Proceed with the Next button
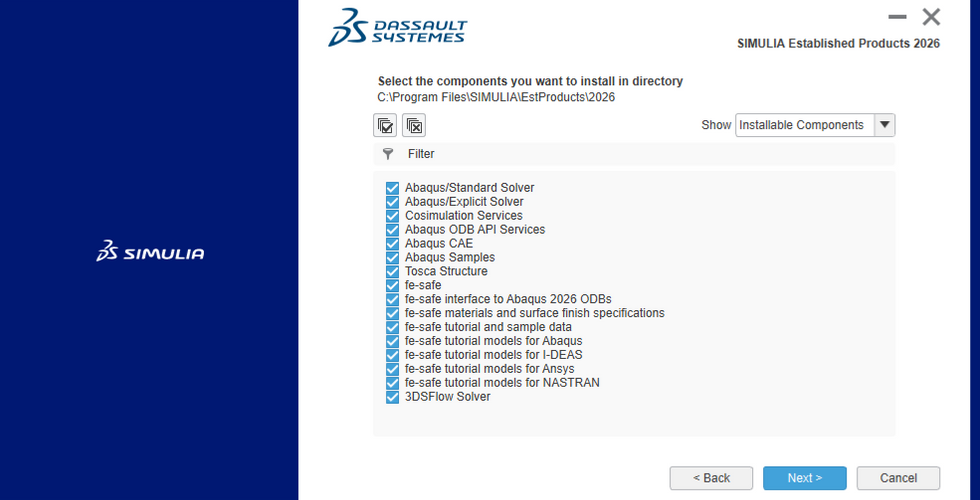The width and height of the screenshot is (980, 500). [804, 478]
